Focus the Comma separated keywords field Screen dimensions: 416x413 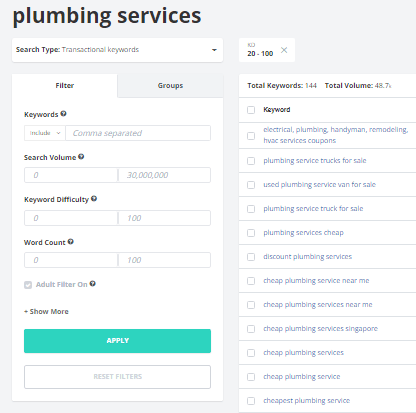pos(138,133)
